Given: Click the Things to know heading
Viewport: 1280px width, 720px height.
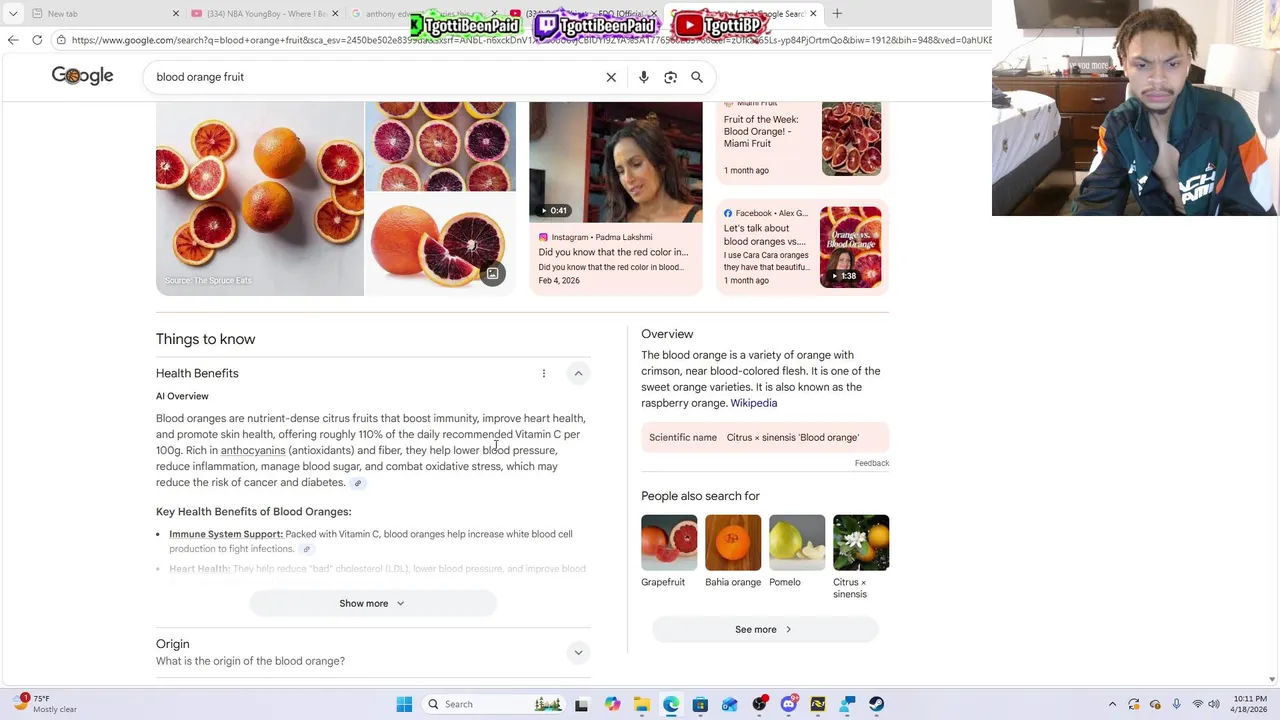Looking at the screenshot, I should click(206, 339).
